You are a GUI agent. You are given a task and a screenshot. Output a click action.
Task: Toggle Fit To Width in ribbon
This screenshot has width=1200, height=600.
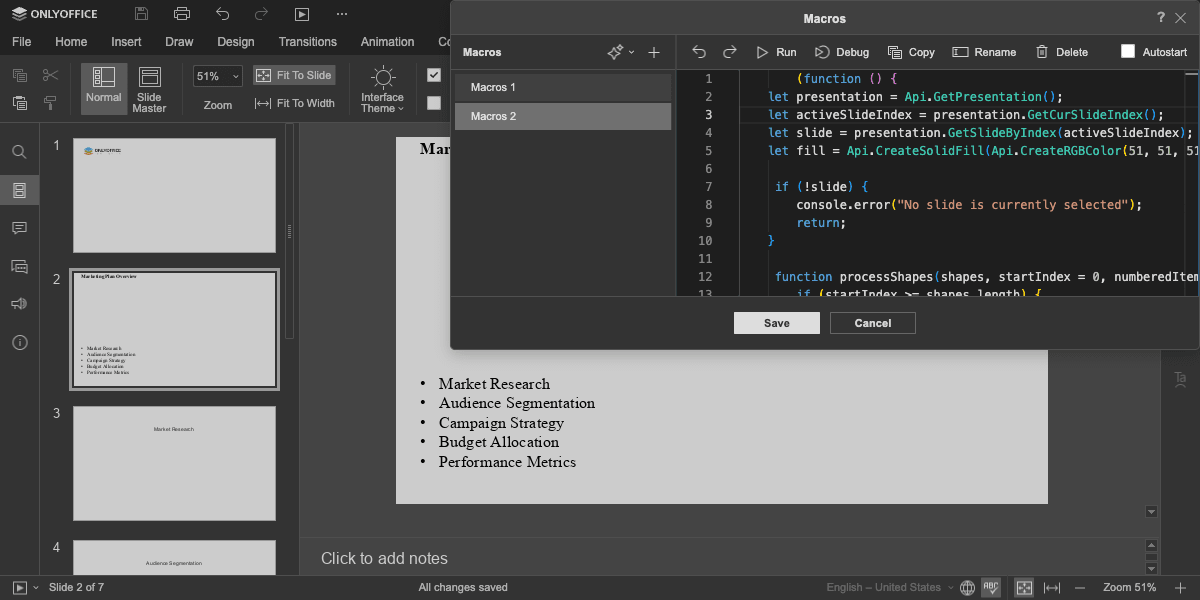click(295, 103)
